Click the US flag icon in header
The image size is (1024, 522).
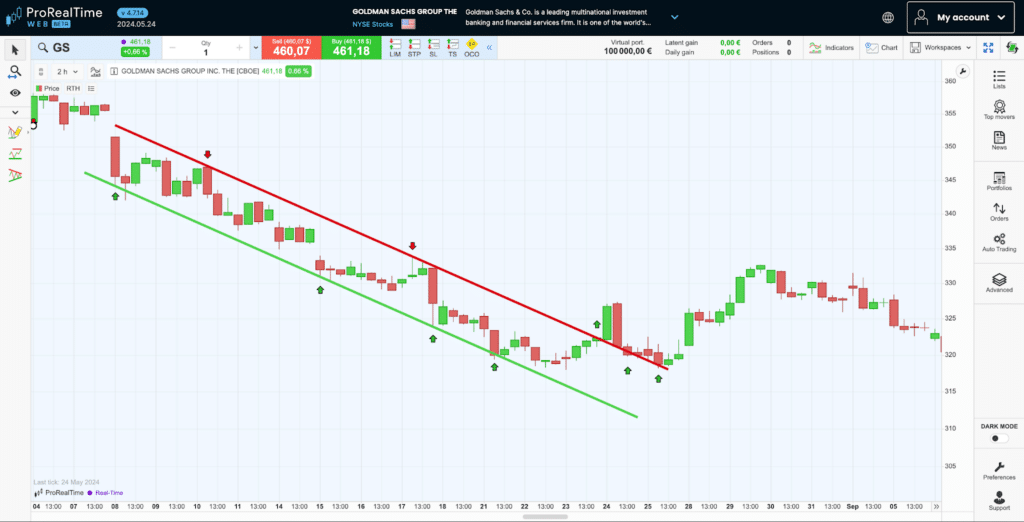(408, 24)
